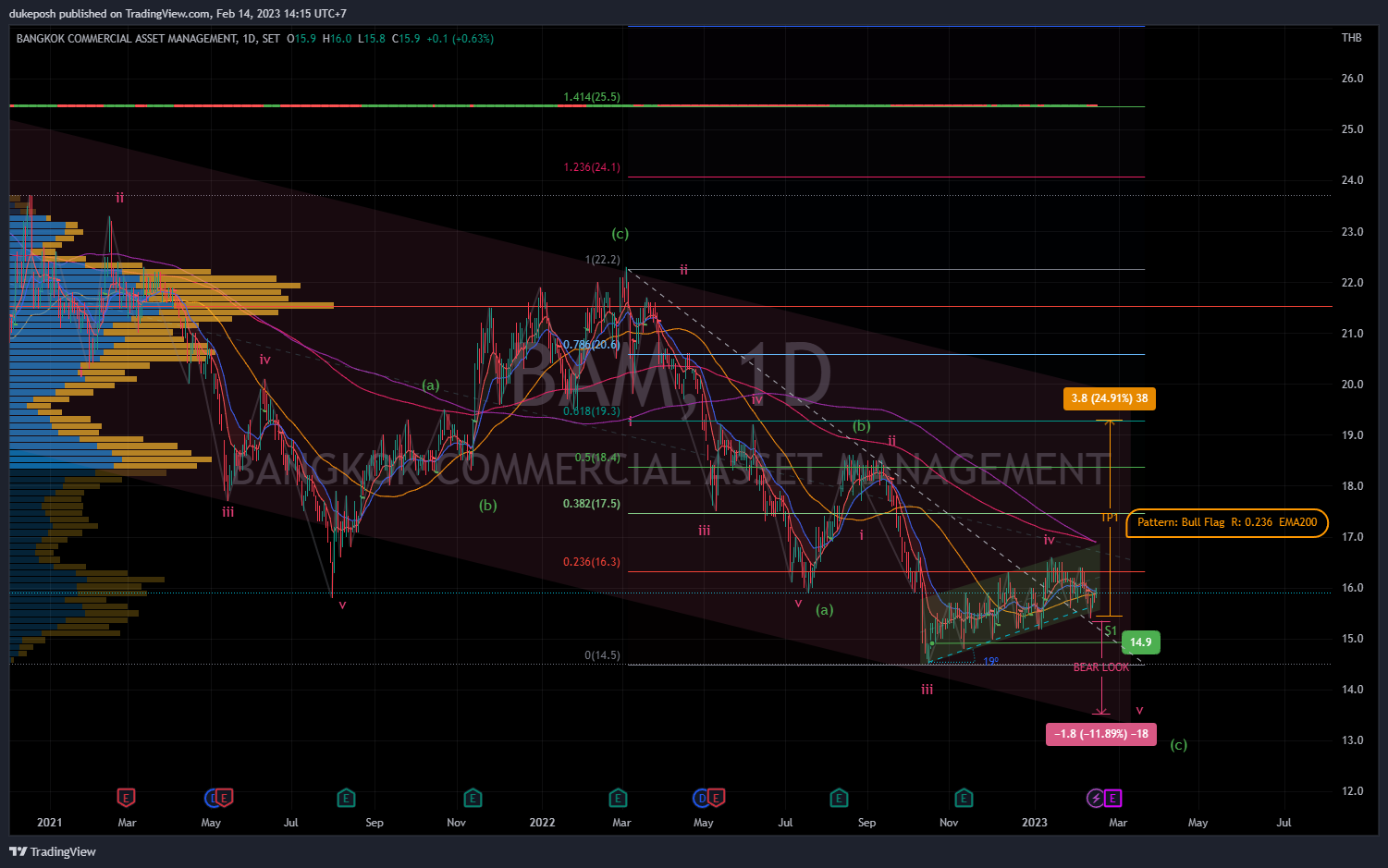The height and width of the screenshot is (868, 1388).
Task: Open the green earnings marker near Nov 2022
Action: coord(964,797)
